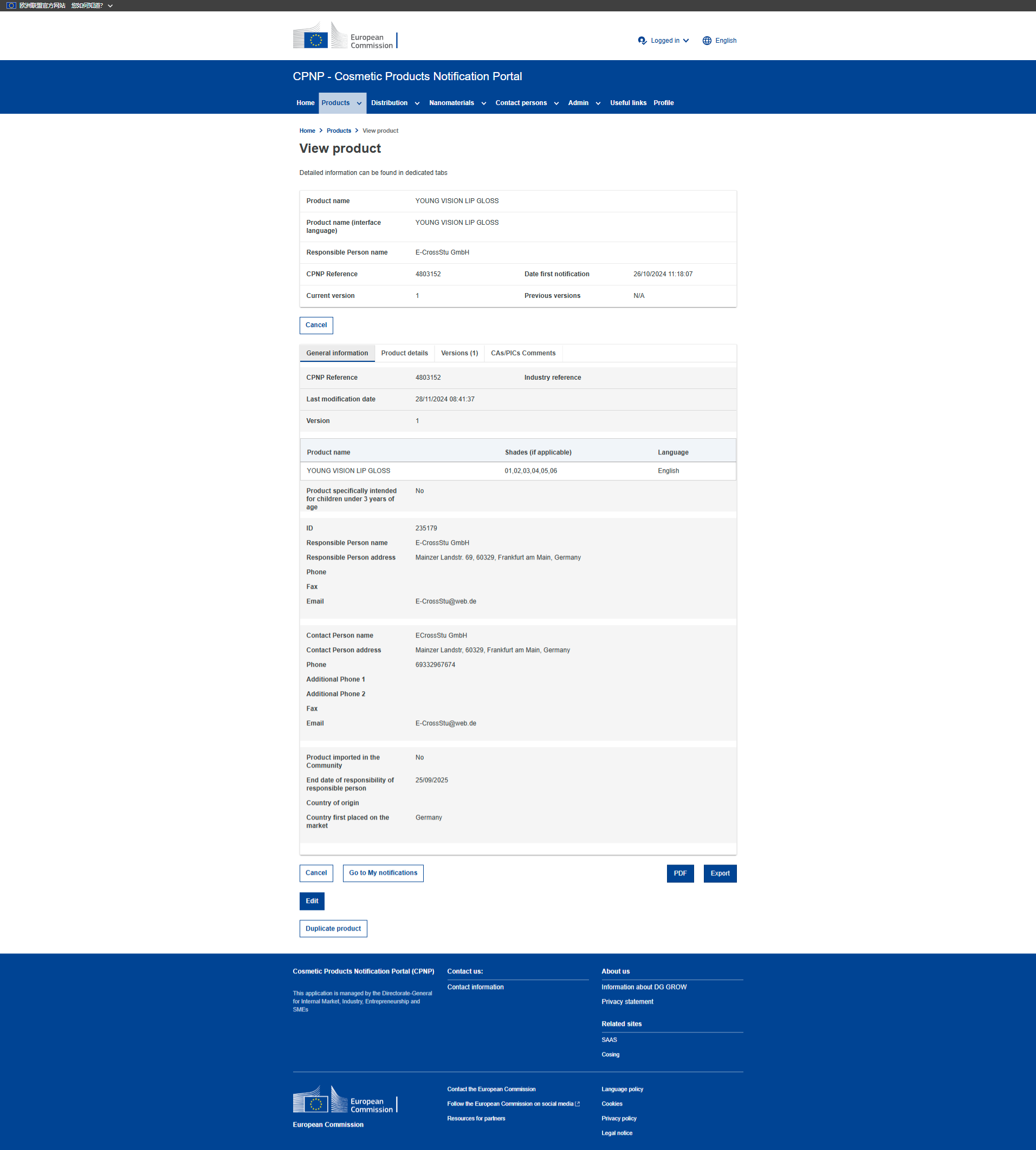The height and width of the screenshot is (1150, 1036).
Task: Open Information about DG GROW link
Action: click(644, 987)
